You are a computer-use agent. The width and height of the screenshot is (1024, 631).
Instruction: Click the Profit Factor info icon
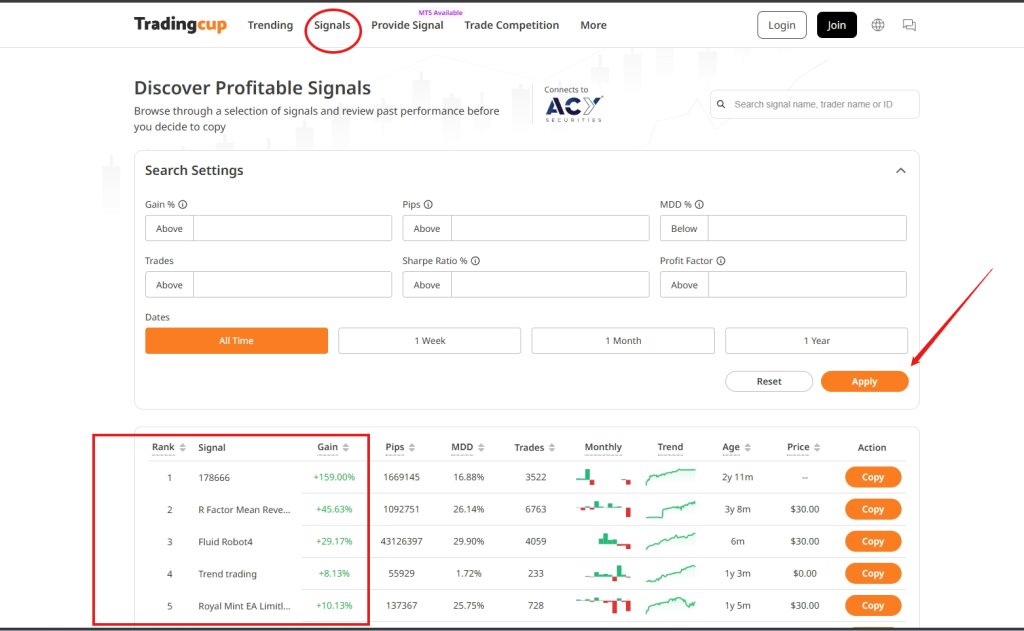coord(721,261)
